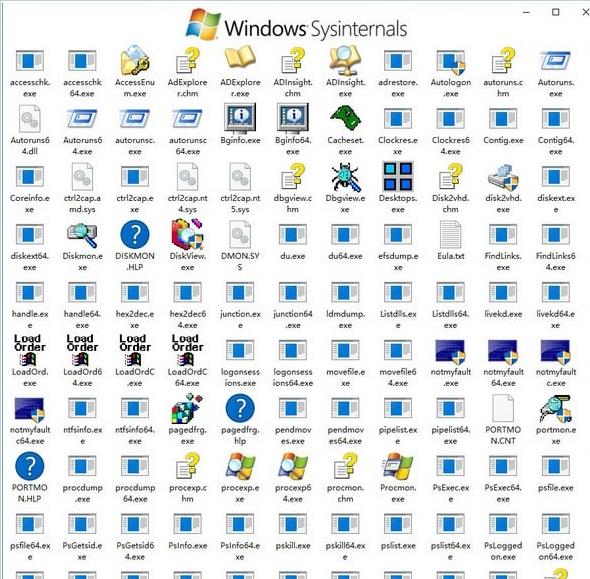
Task: Click the Disk2vhd.chm help file icon
Action: [x=450, y=176]
